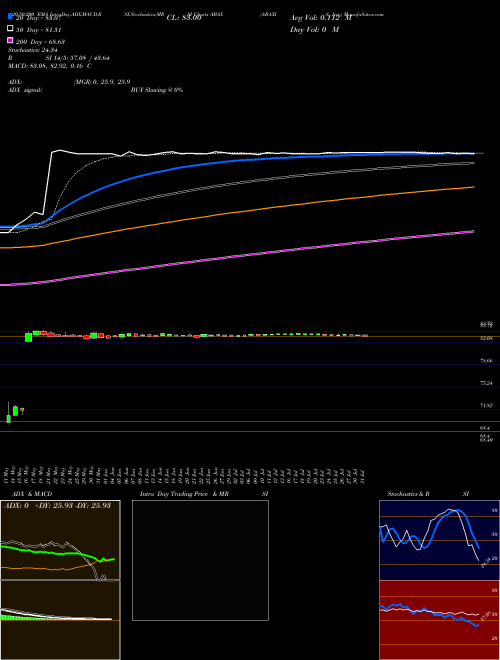
Task: Click the large green candlestick near the 82 level
Action: click(29, 337)
